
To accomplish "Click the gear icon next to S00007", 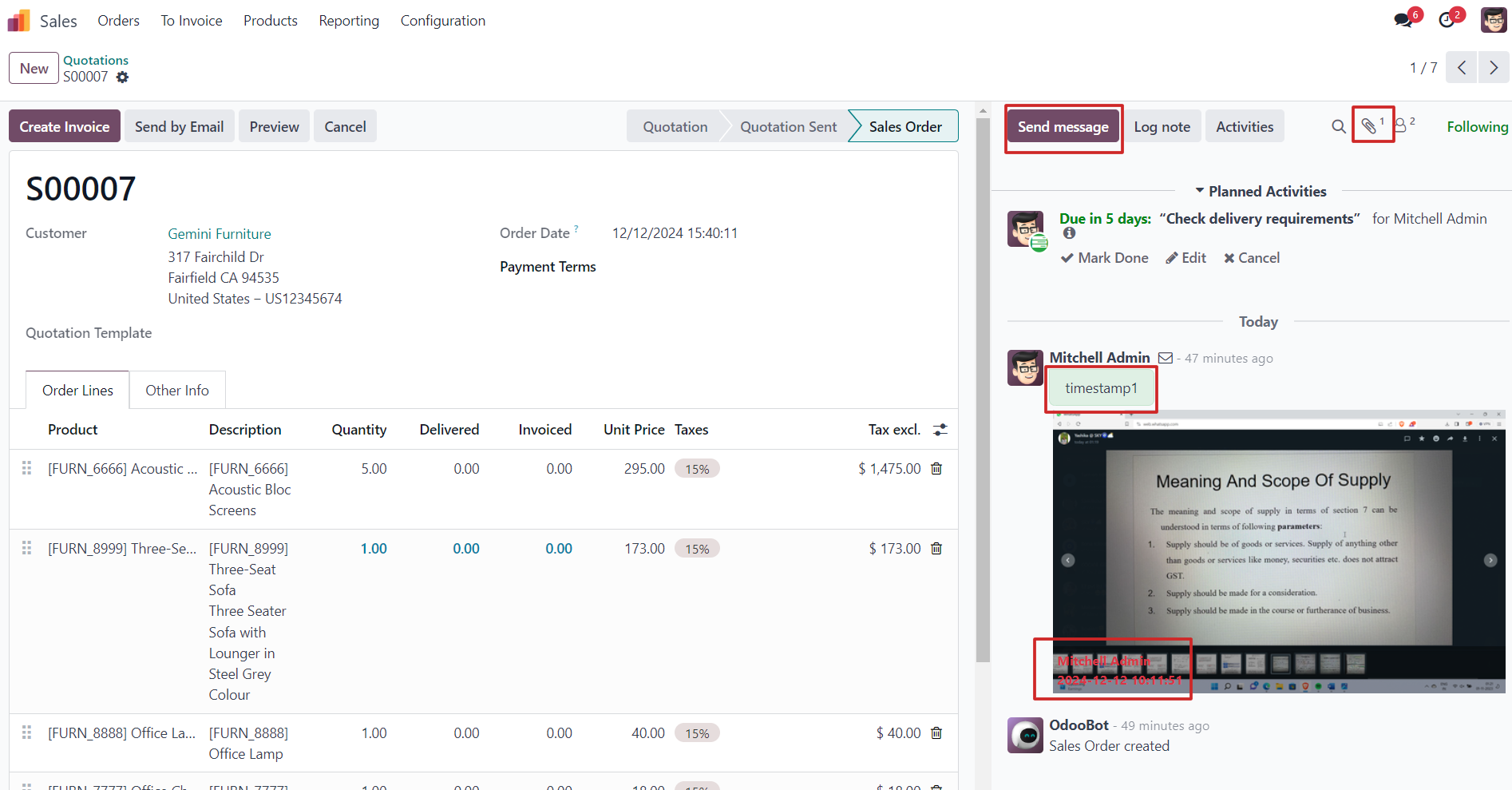I will click(x=122, y=77).
